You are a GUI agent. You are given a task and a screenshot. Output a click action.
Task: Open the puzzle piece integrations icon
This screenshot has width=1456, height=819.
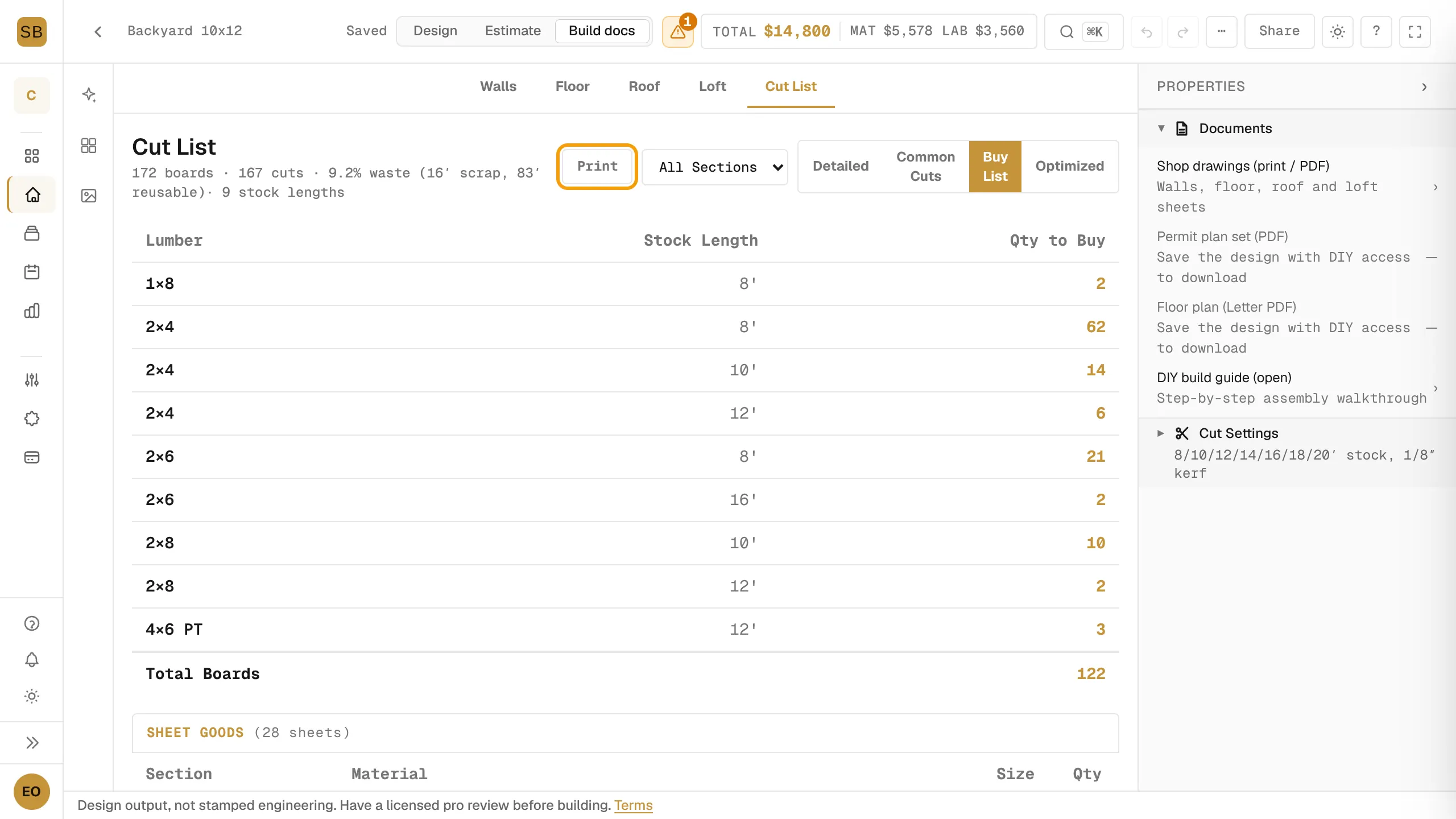click(x=32, y=419)
